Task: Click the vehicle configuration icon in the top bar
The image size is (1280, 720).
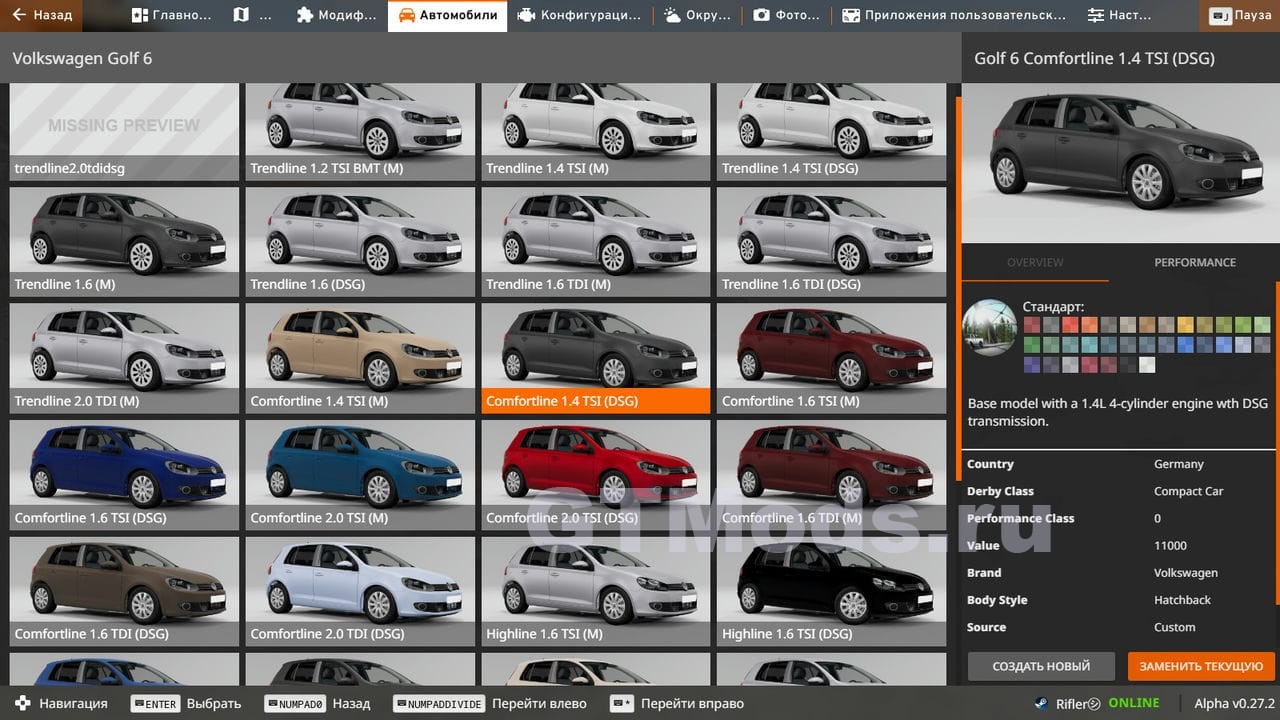Action: pyautogui.click(x=526, y=15)
